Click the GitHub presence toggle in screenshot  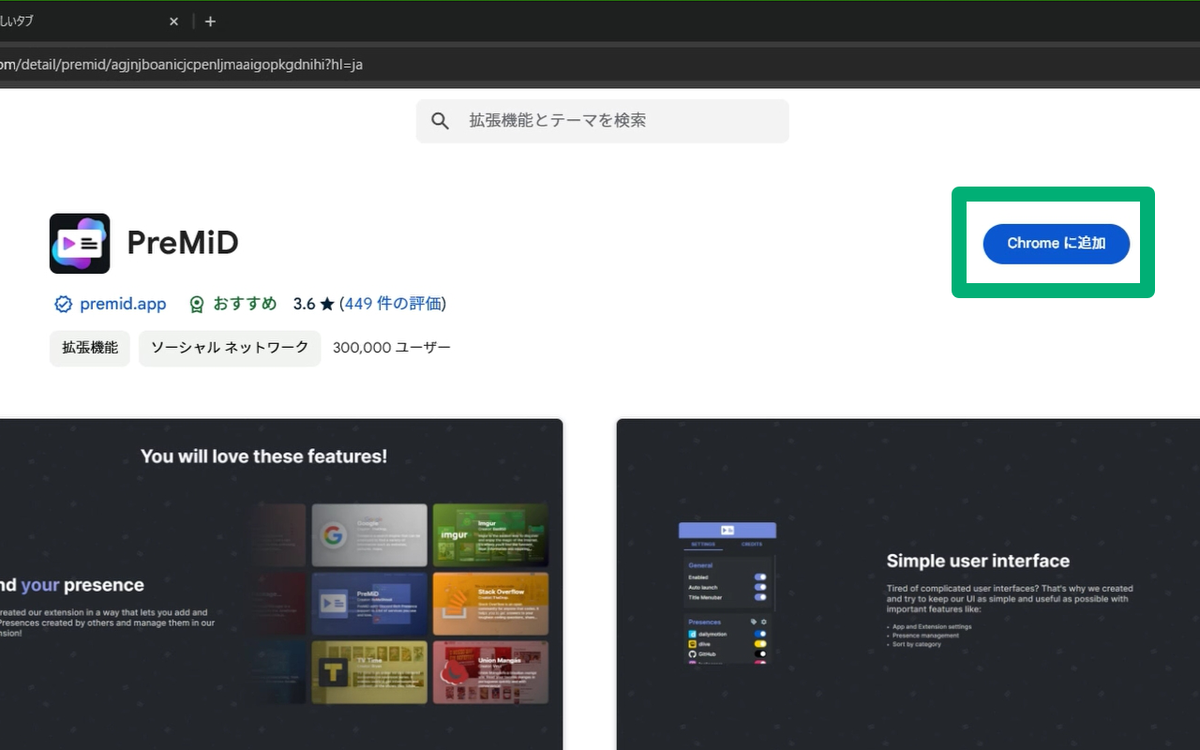click(761, 654)
